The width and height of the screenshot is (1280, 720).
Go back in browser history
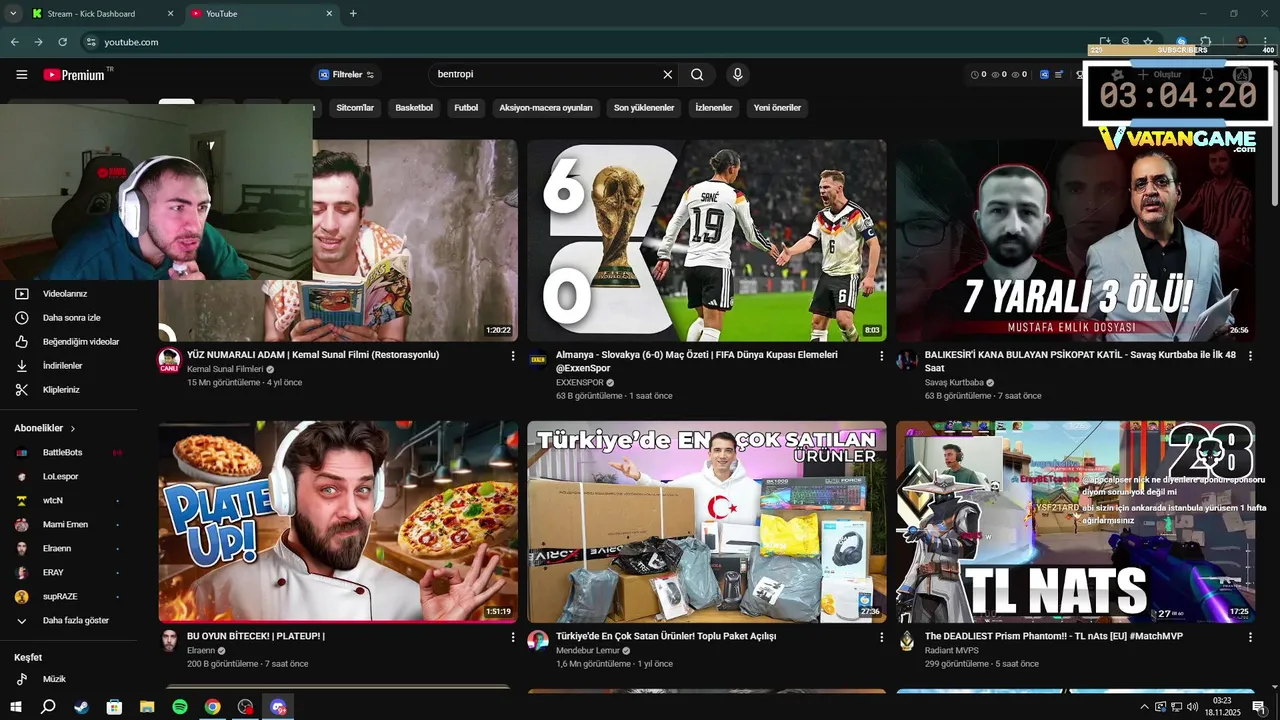point(14,42)
